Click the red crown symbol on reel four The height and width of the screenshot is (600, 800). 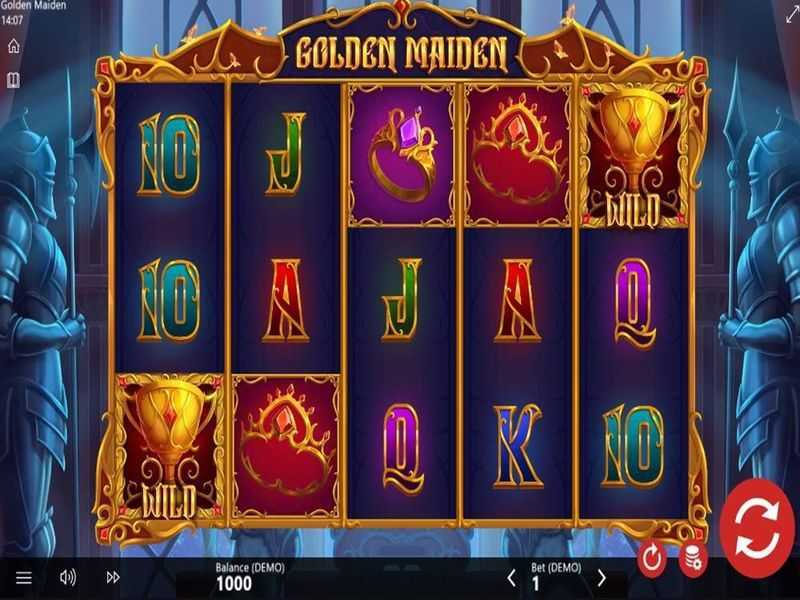point(517,155)
